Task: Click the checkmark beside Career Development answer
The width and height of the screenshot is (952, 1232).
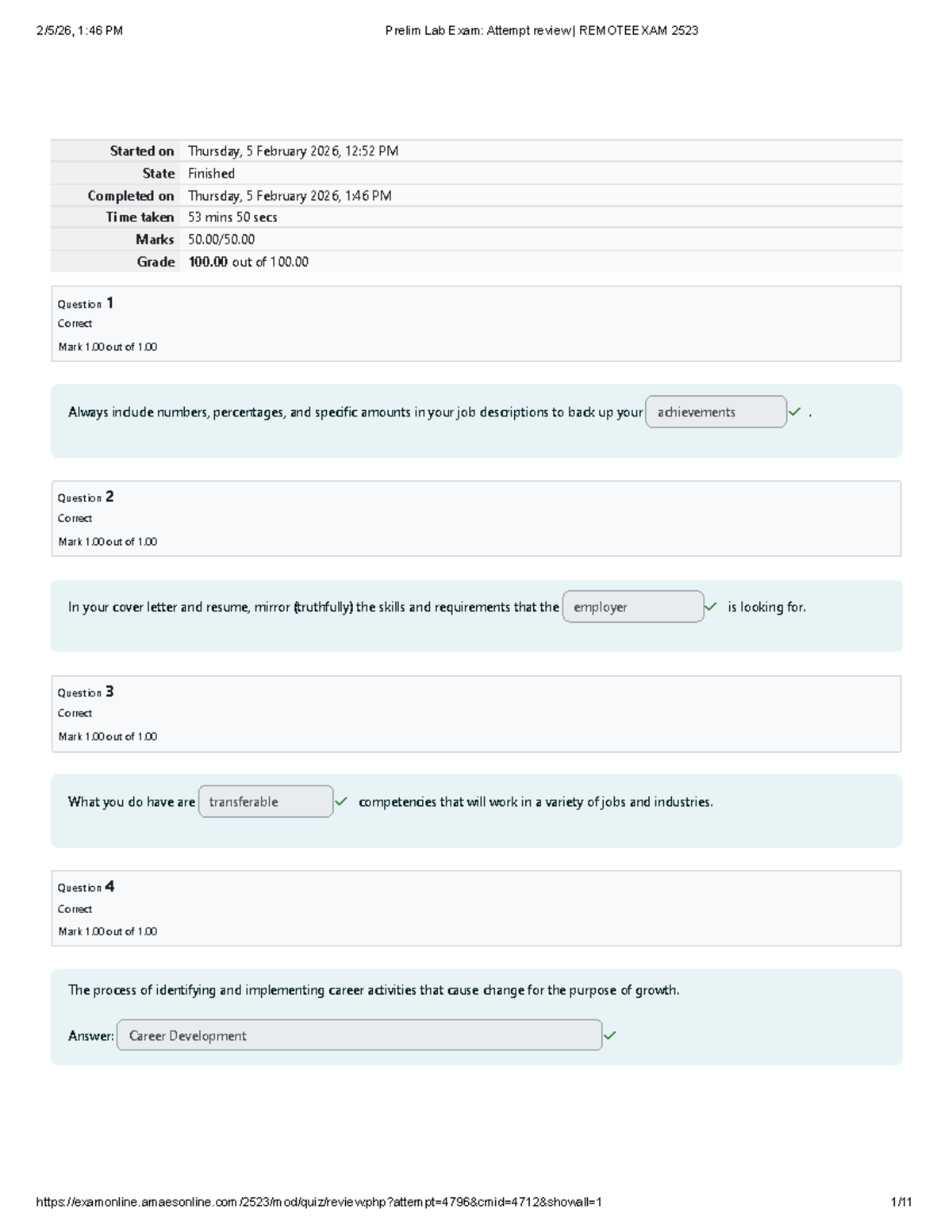Action: pyautogui.click(x=610, y=1035)
